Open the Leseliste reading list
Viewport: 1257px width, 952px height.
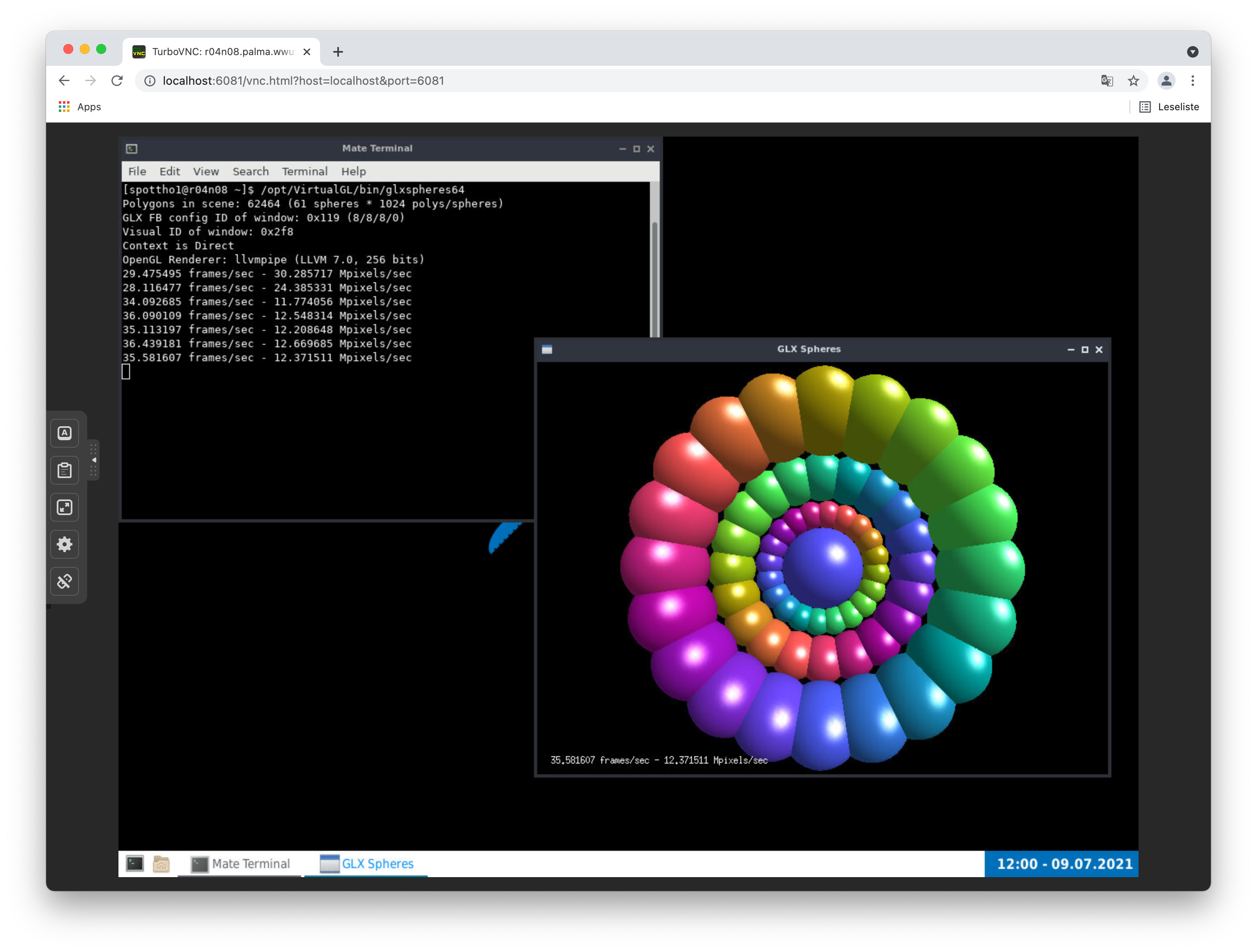click(x=1169, y=107)
